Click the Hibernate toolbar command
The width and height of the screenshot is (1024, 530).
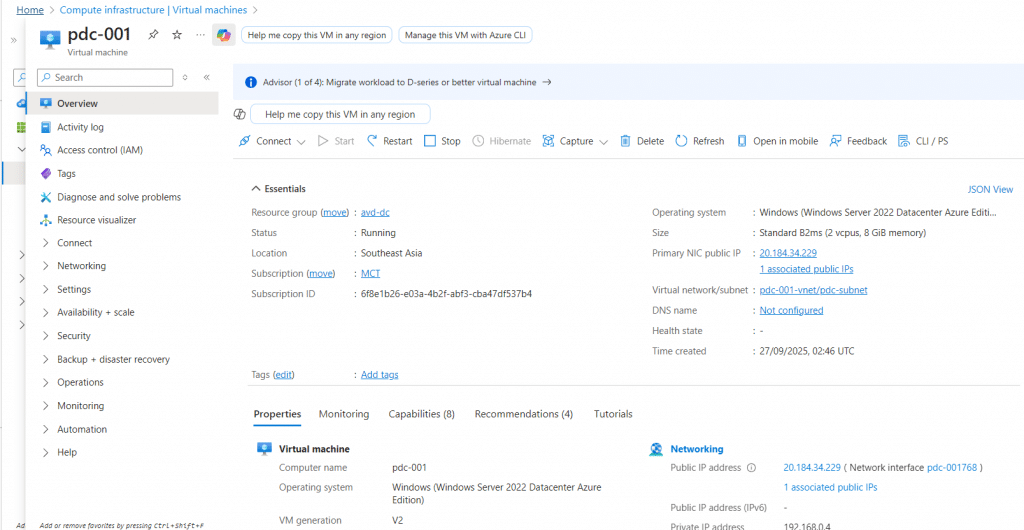click(x=501, y=141)
